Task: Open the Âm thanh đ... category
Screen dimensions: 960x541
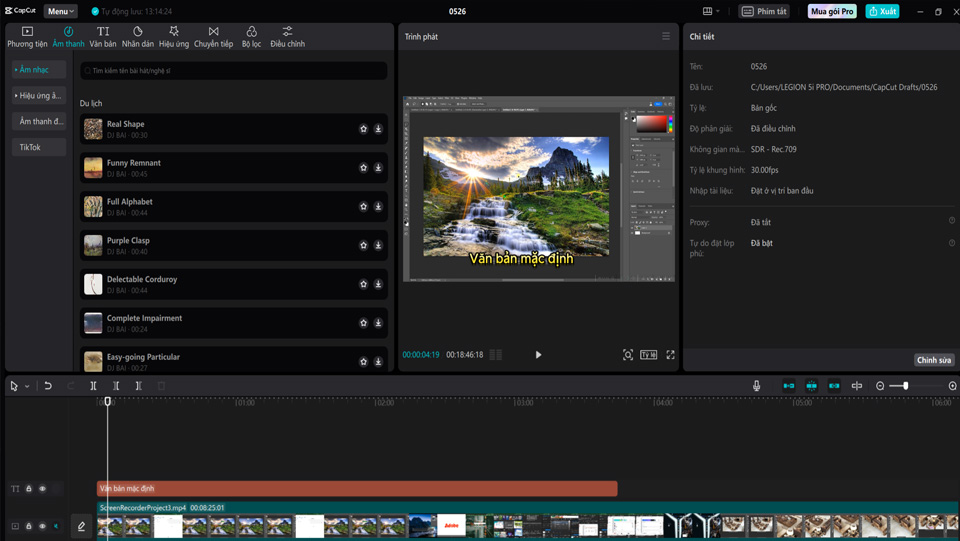Action: tap(39, 121)
